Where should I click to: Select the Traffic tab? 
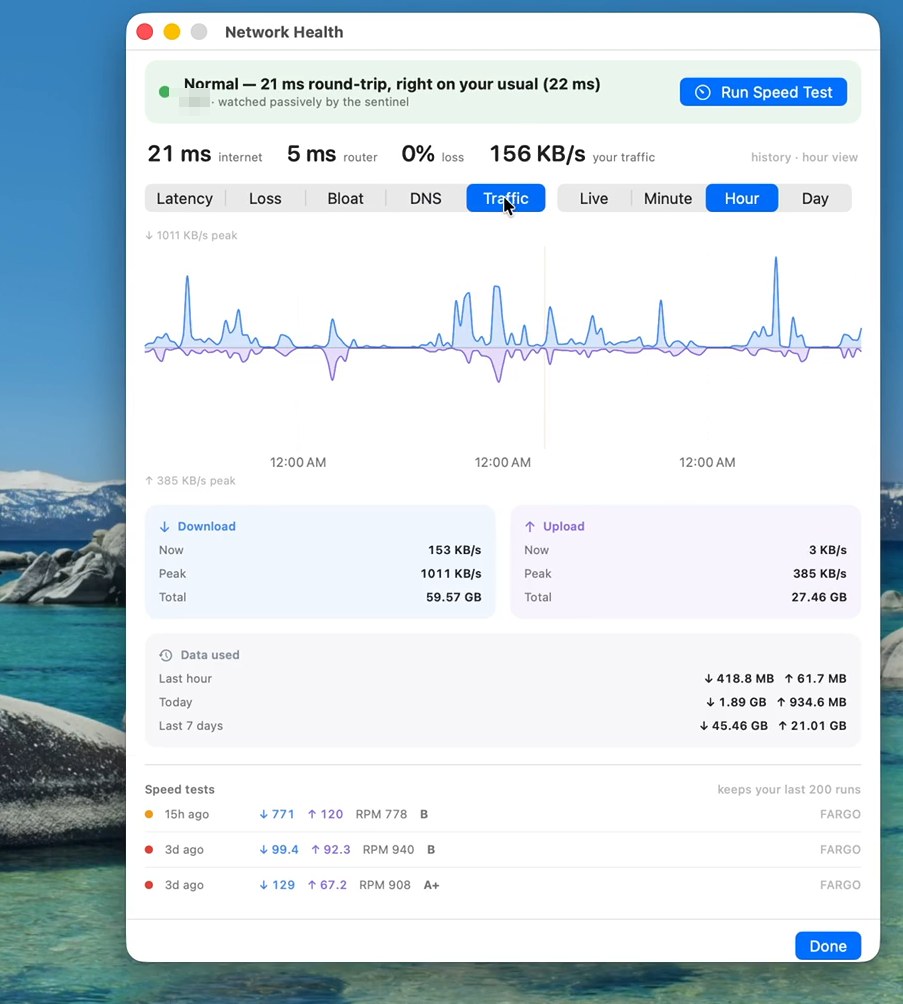point(506,198)
